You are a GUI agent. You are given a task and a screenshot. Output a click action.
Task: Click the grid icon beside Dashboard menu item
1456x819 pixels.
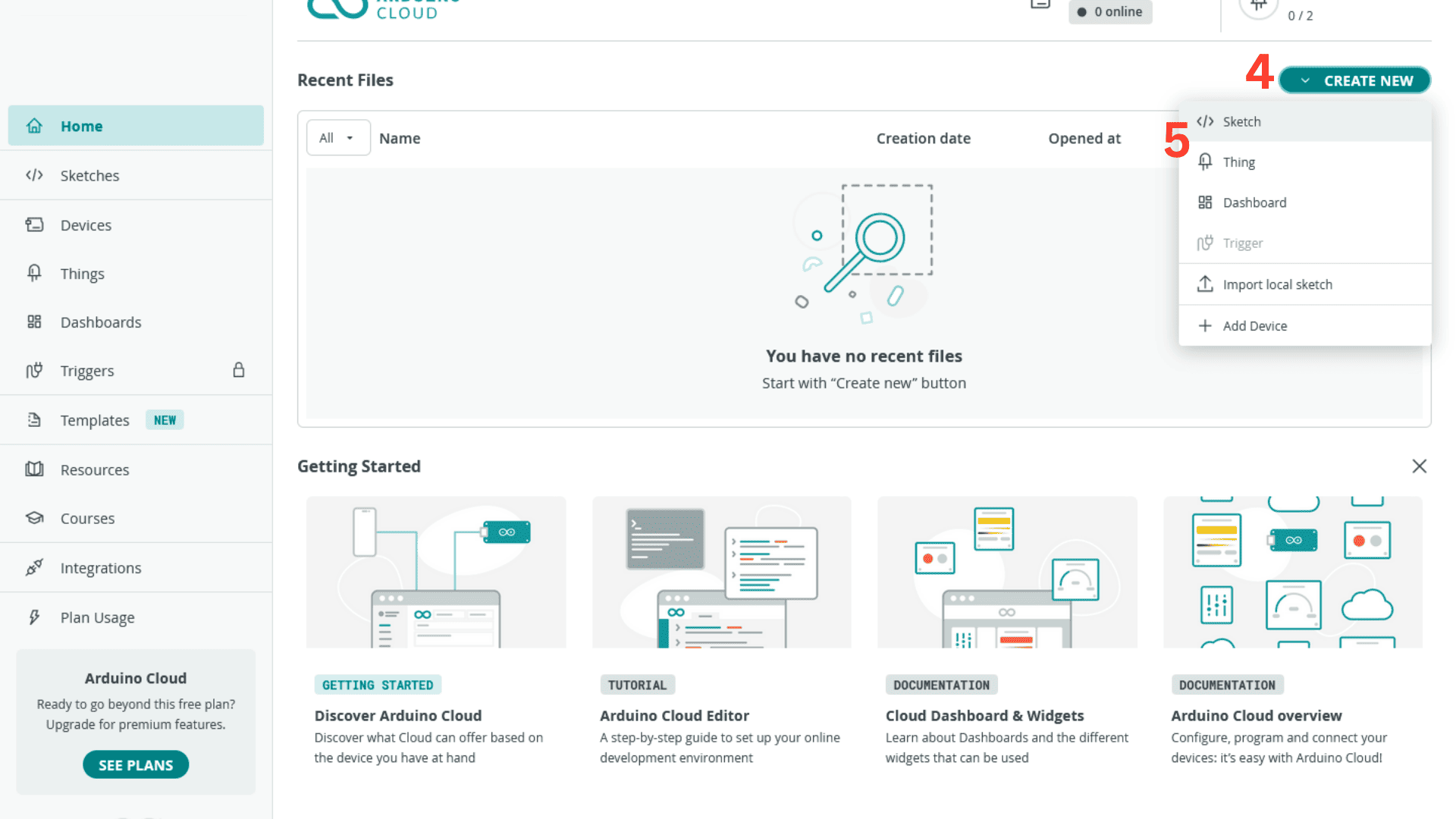pos(1205,202)
